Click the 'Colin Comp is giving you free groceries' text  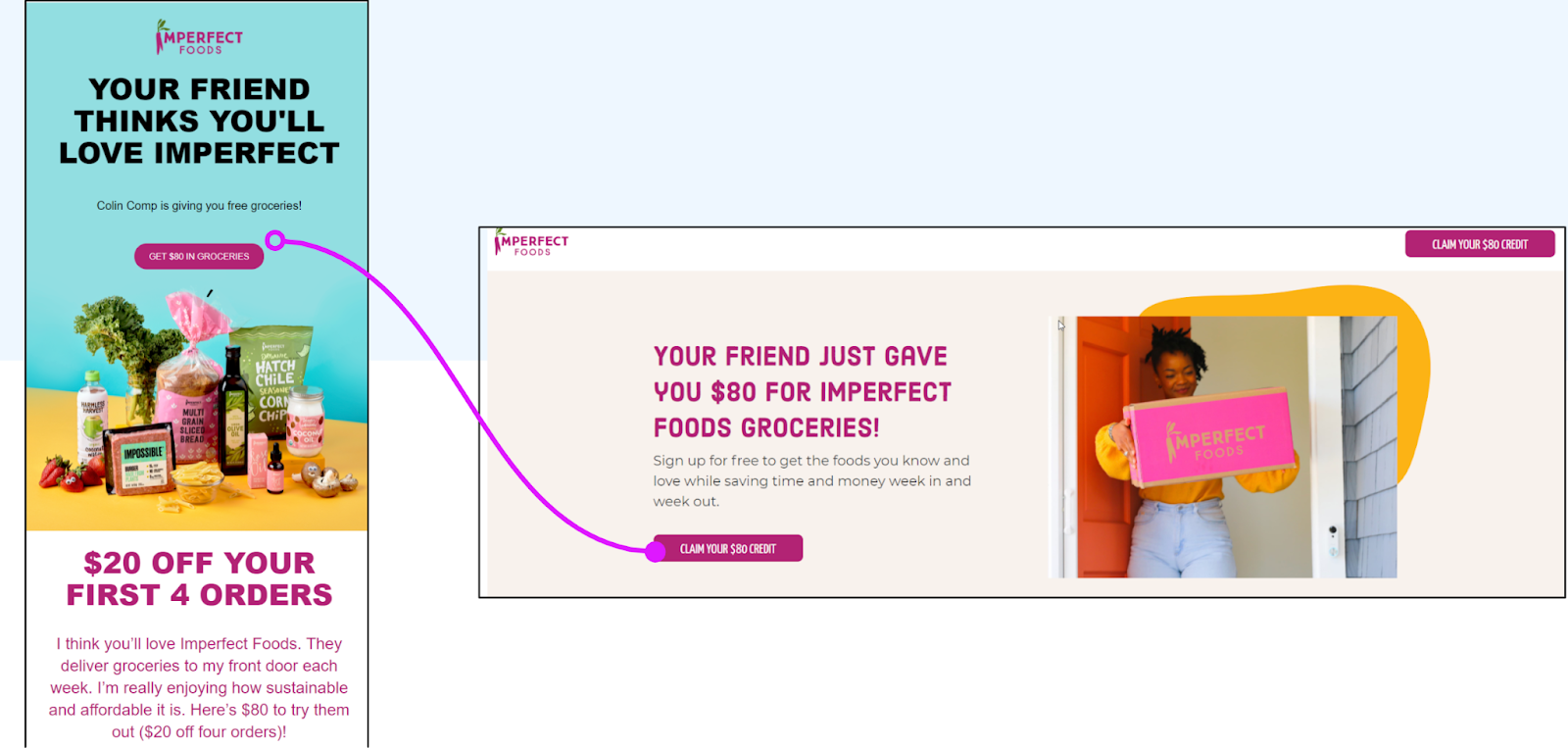click(199, 206)
